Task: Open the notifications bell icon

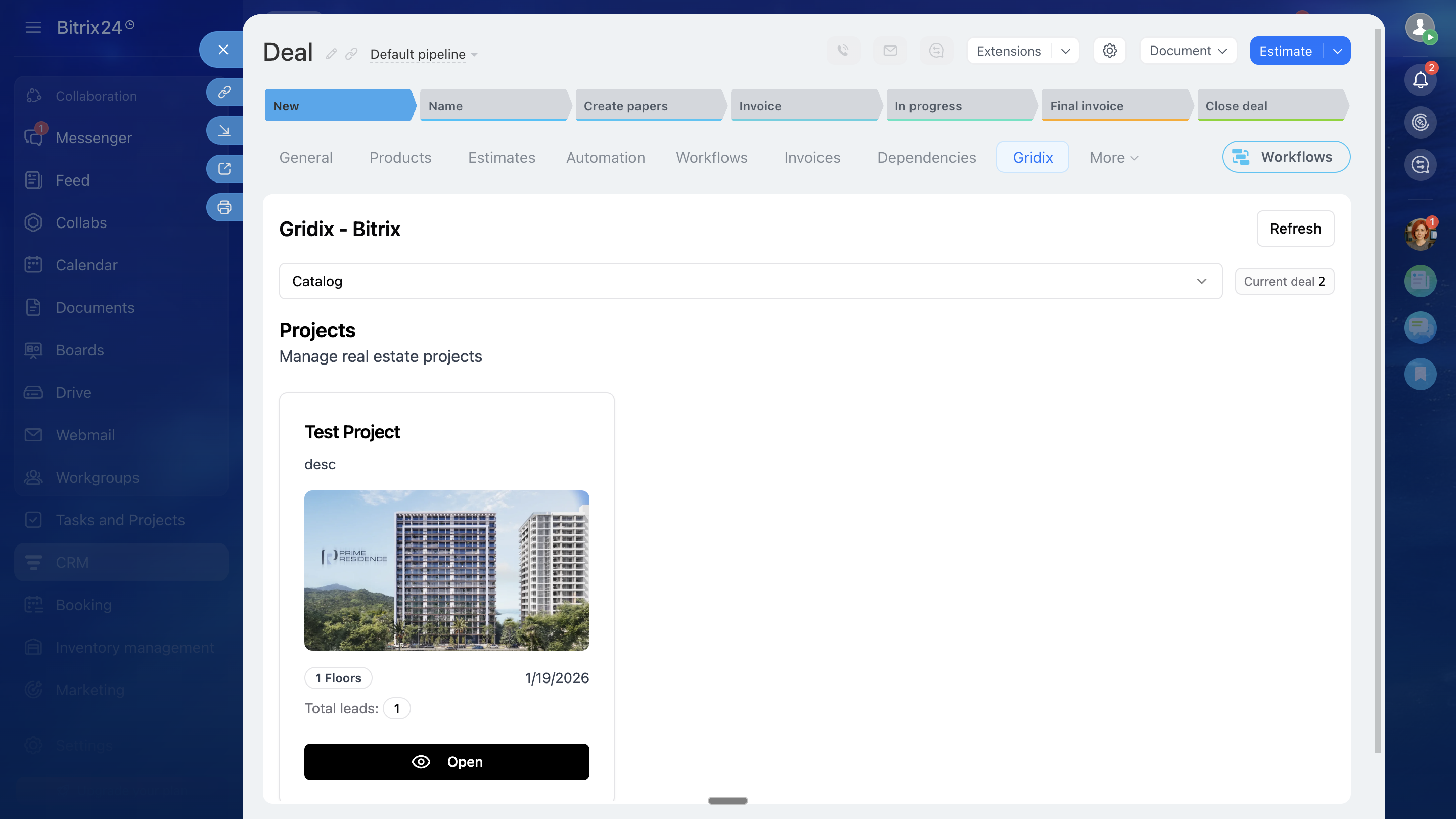Action: pos(1420,80)
